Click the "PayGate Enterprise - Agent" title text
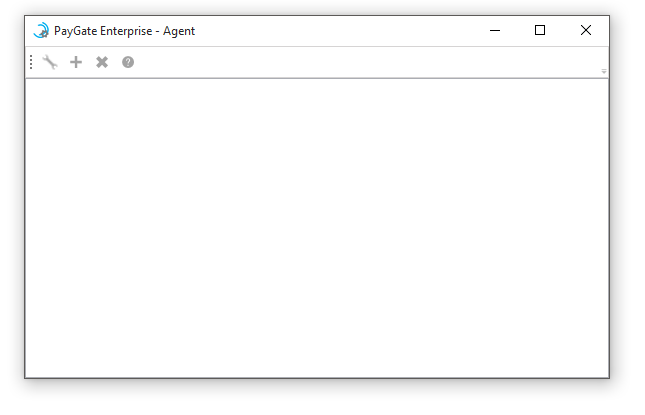Viewport: 645px width, 415px height. pyautogui.click(x=124, y=31)
